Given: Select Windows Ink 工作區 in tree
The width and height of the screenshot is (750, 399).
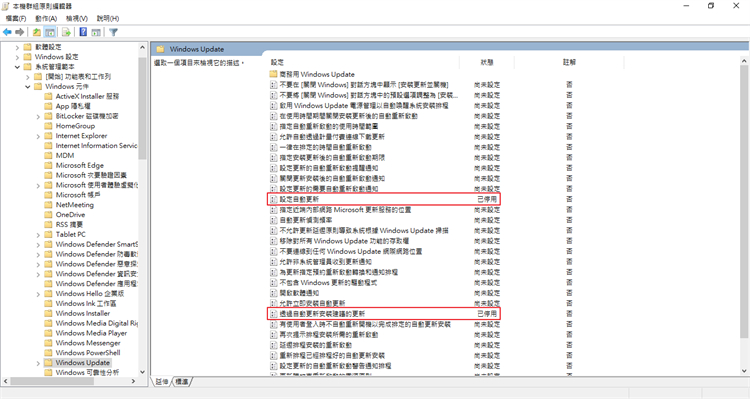Looking at the screenshot, I should (86, 303).
